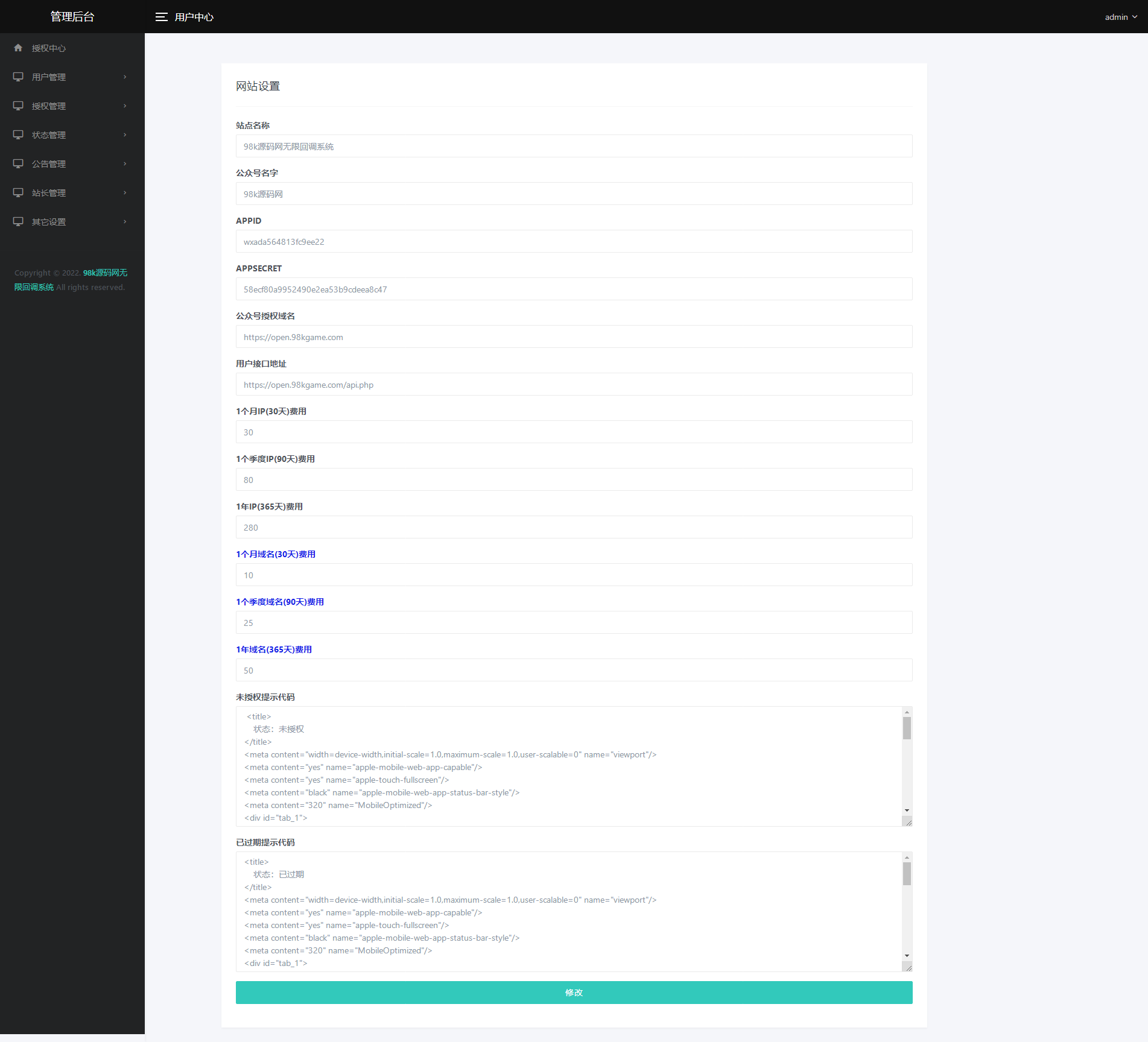Open the admin account dropdown
This screenshot has height=1042, width=1148.
(1120, 17)
